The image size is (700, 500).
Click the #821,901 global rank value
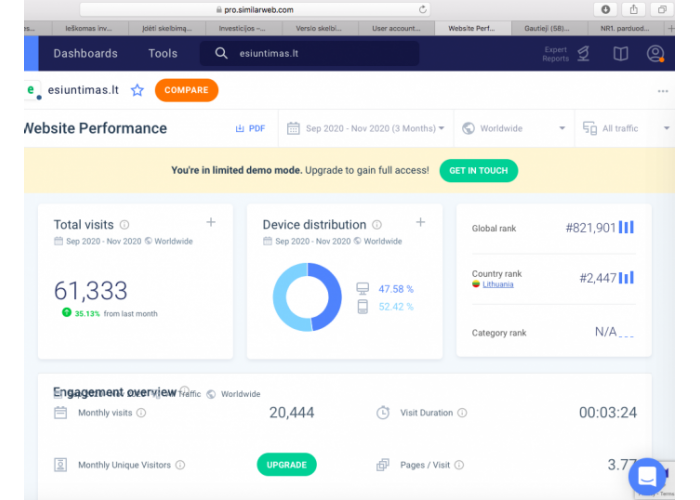click(591, 228)
